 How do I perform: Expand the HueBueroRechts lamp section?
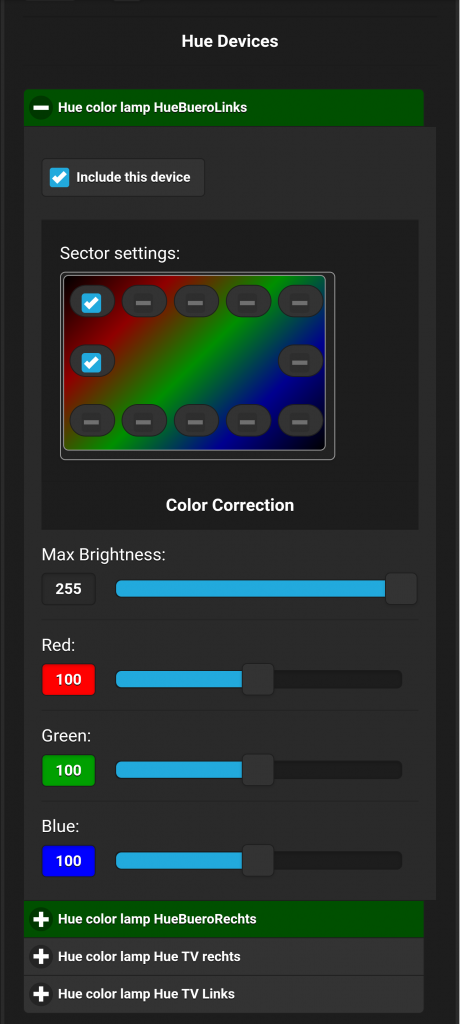pyautogui.click(x=41, y=919)
